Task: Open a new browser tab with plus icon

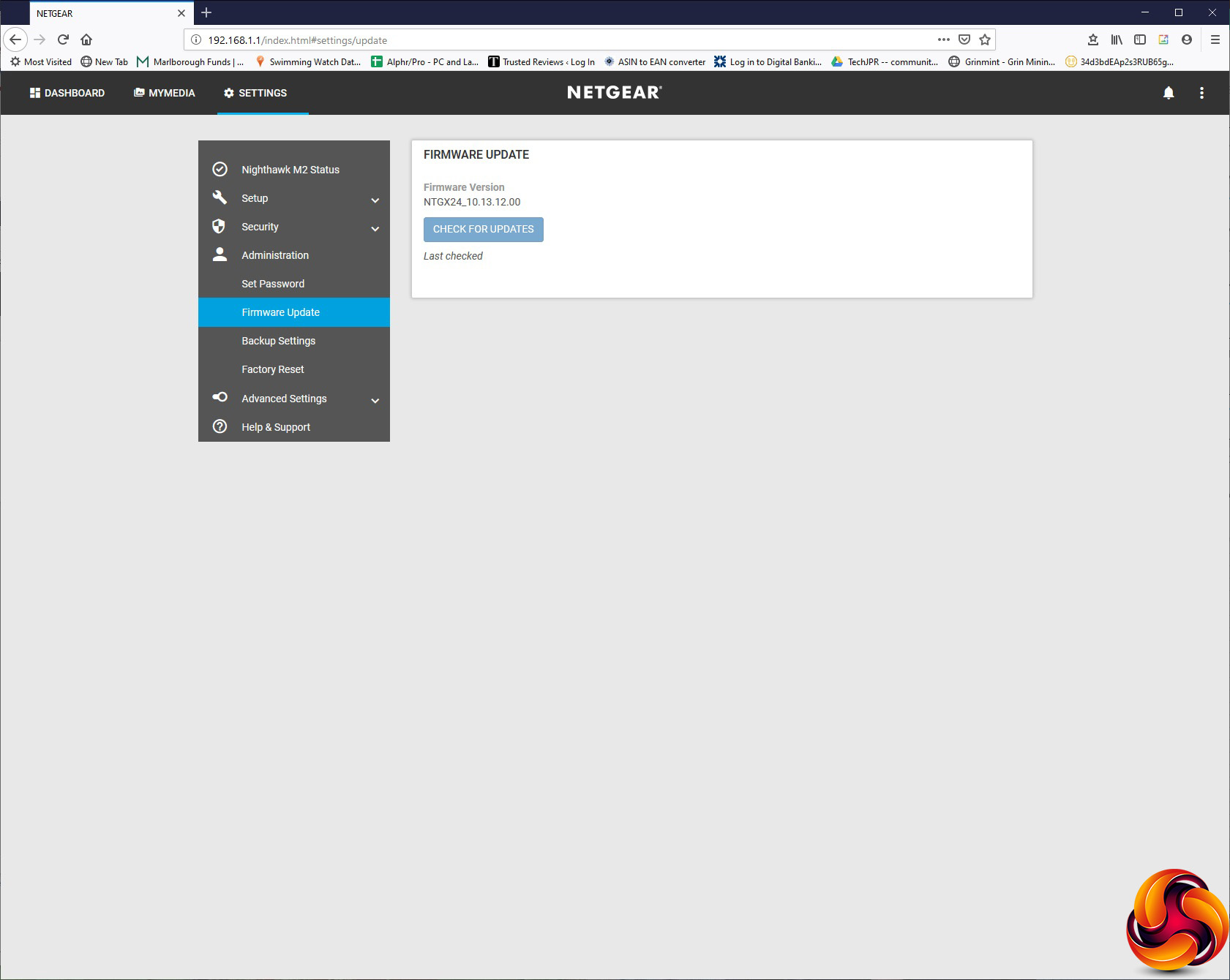Action: tap(206, 12)
